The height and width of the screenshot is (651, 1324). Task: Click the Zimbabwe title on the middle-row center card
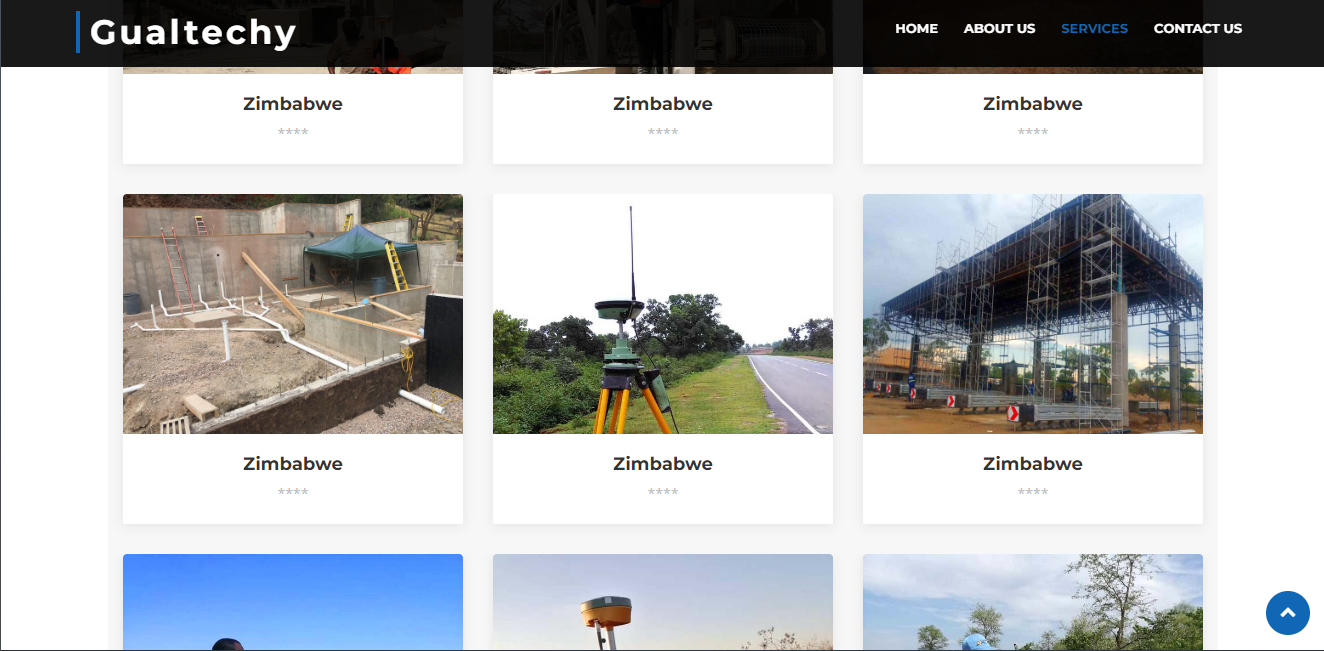[663, 463]
